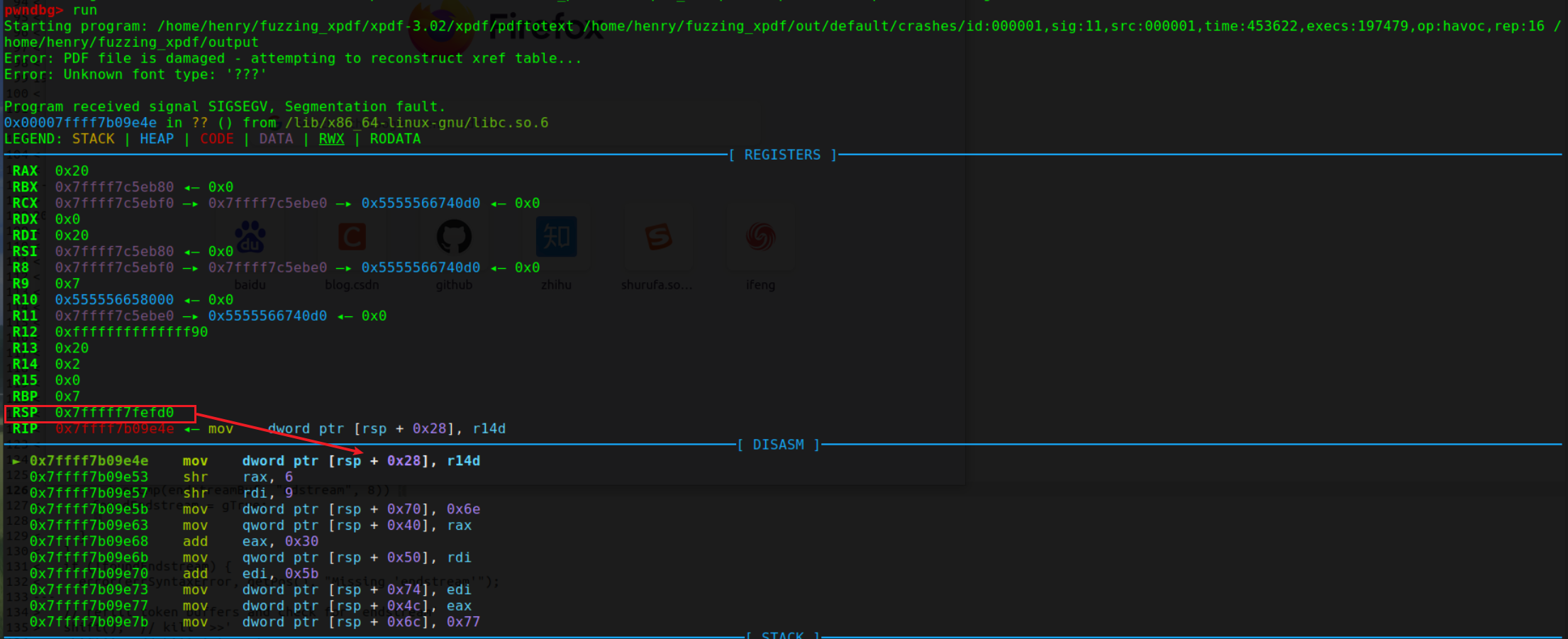
Task: Click the red CODE legend label
Action: click(x=216, y=139)
